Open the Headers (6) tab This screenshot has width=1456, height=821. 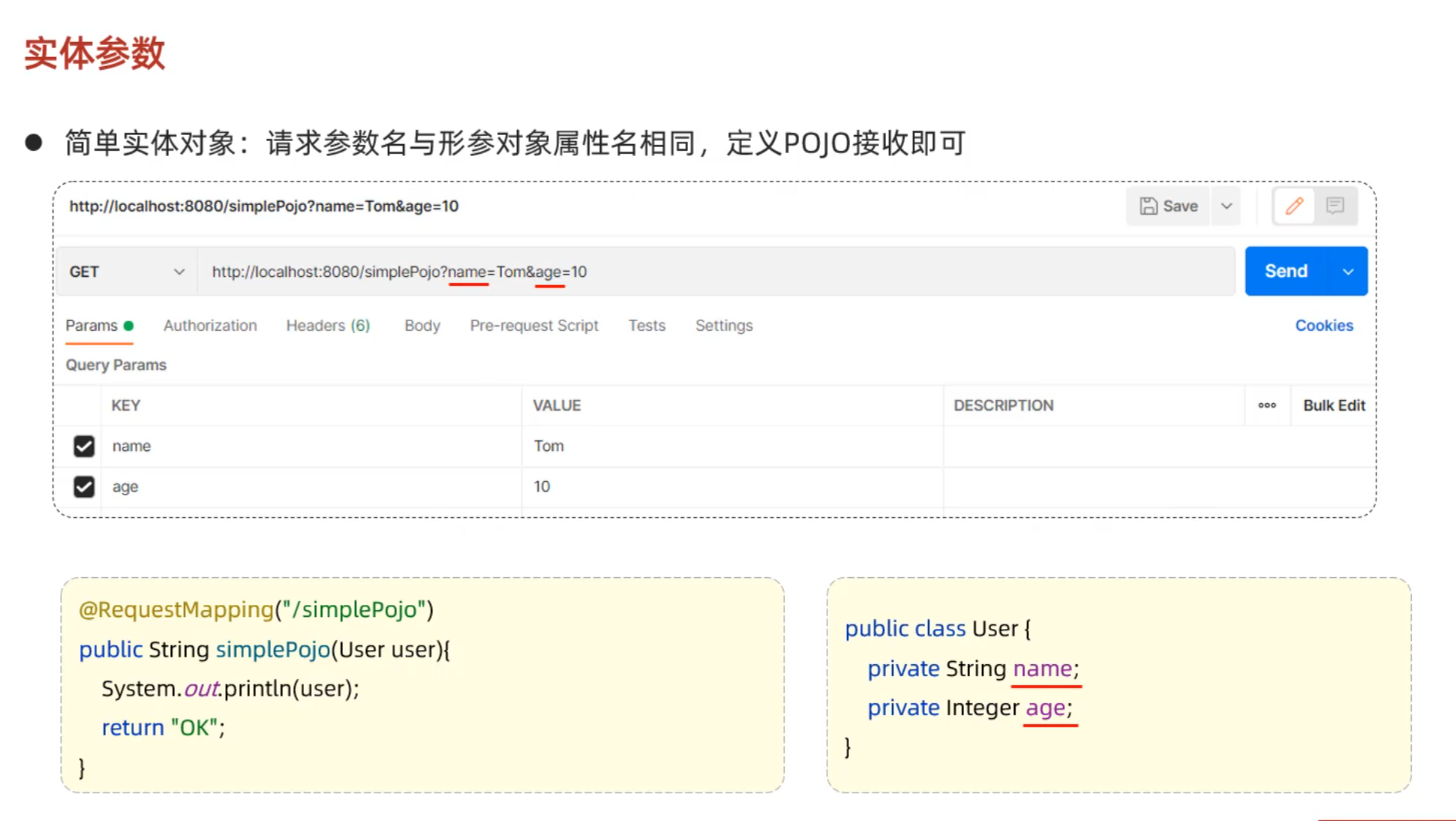328,326
